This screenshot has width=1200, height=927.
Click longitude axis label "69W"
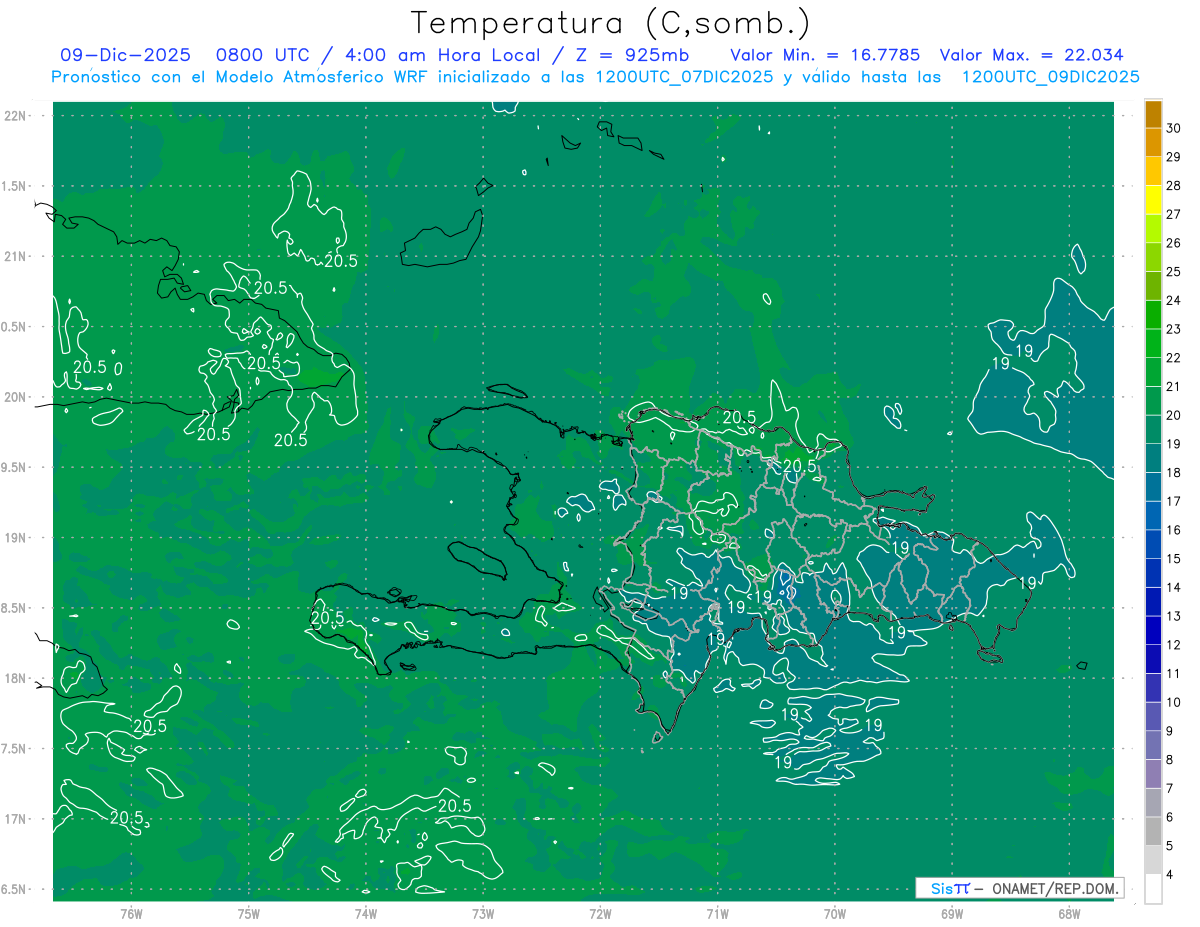coord(951,913)
